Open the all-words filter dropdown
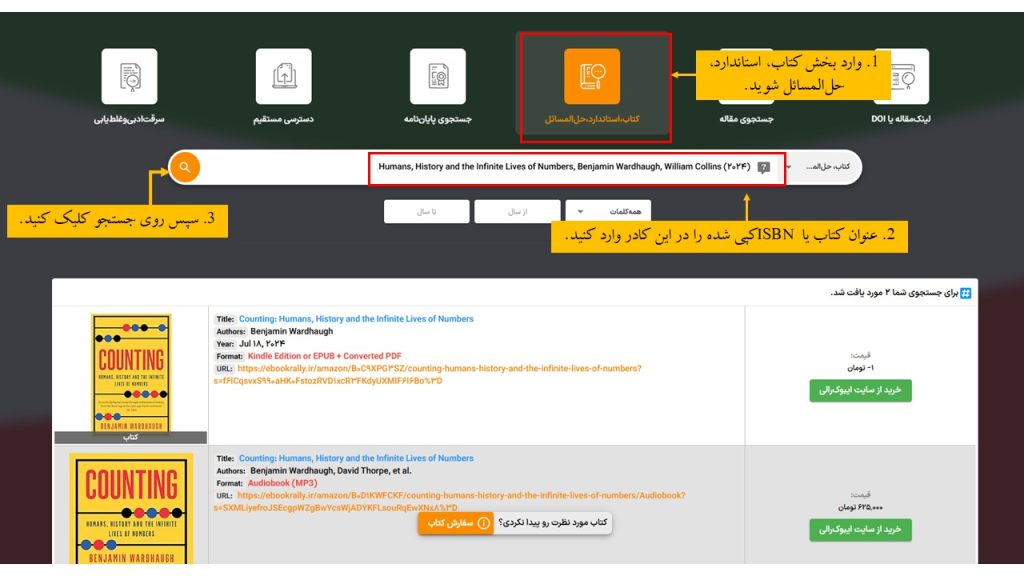 [608, 212]
